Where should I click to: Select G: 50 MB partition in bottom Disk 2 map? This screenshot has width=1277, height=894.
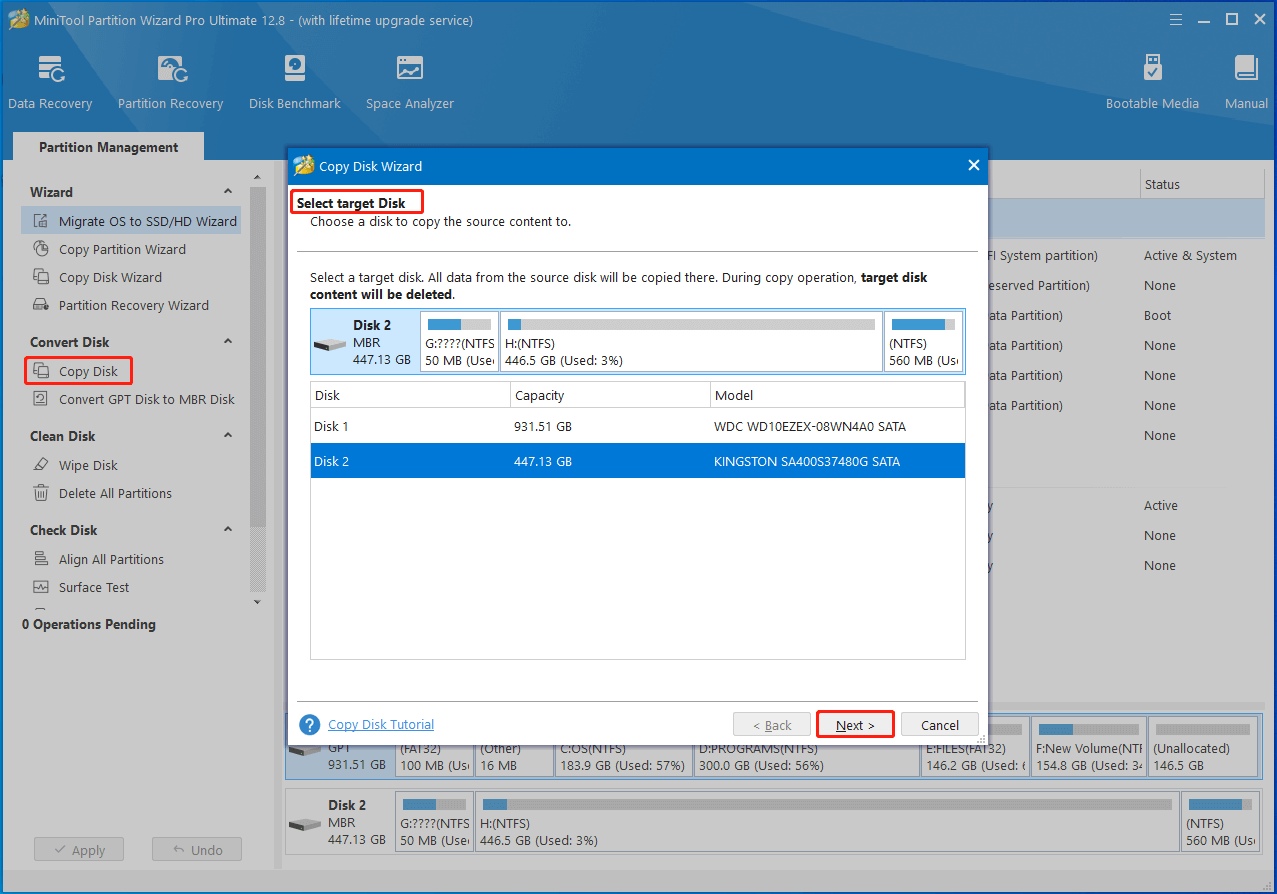pyautogui.click(x=434, y=820)
